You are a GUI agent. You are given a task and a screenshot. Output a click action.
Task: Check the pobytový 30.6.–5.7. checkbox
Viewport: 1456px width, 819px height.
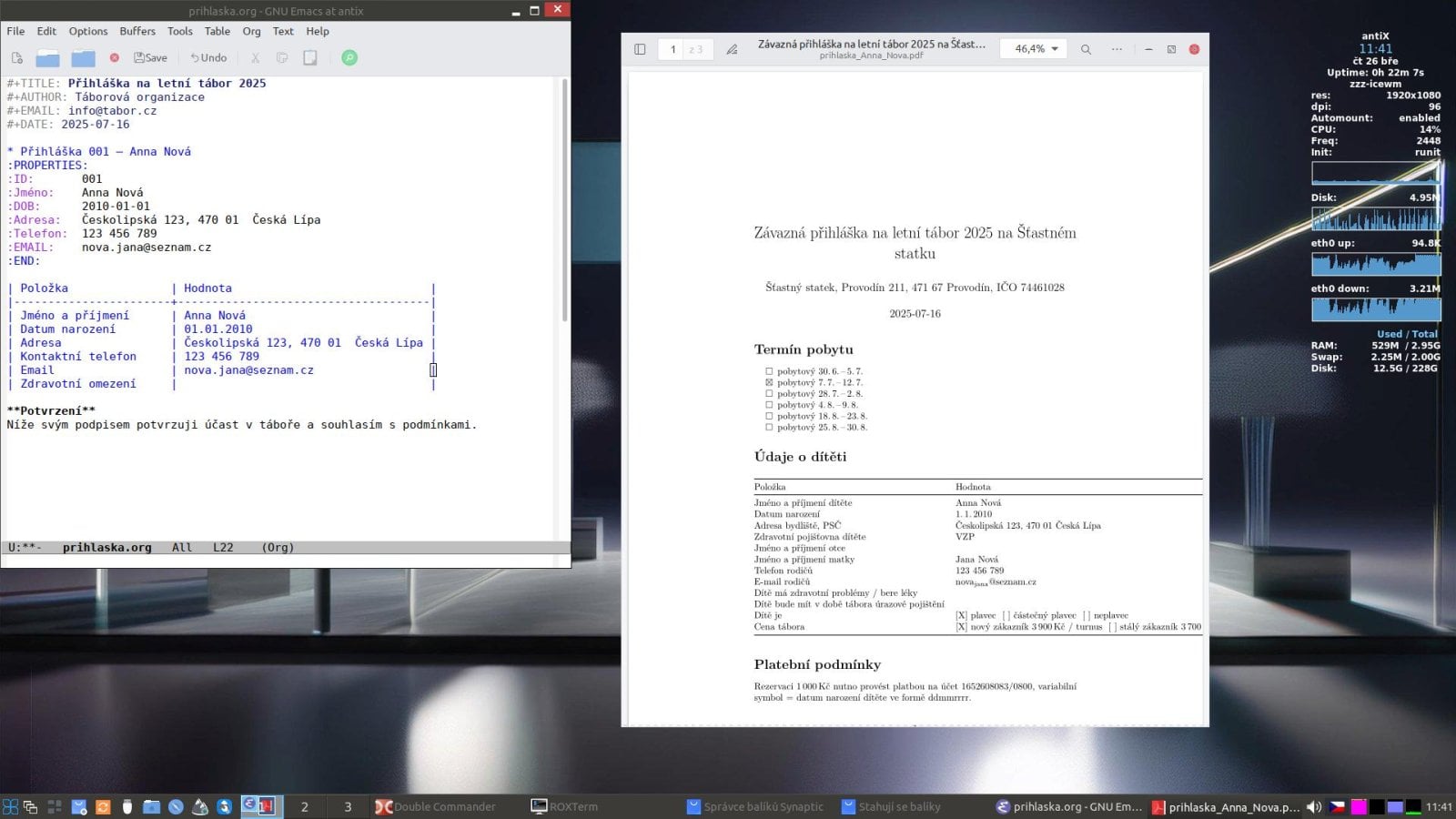click(769, 371)
